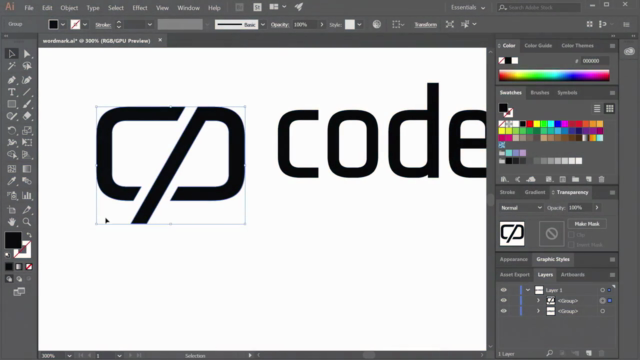
Task: Pick the Eyedropper tool
Action: pos(11,181)
